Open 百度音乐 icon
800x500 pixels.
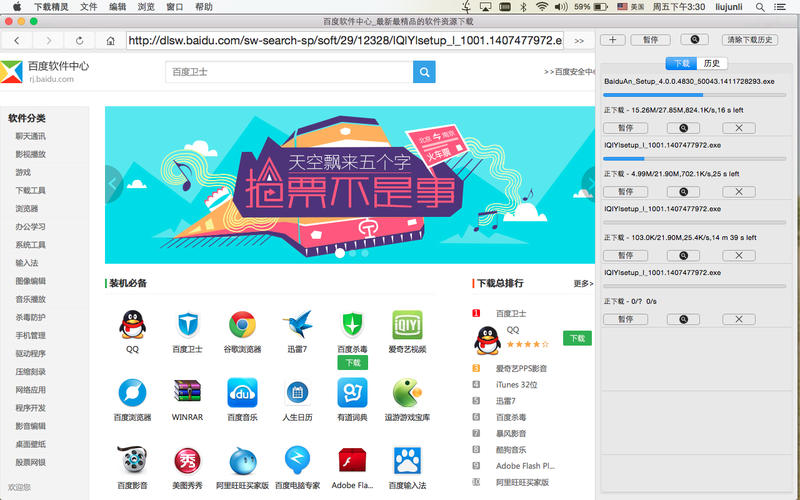tap(242, 392)
